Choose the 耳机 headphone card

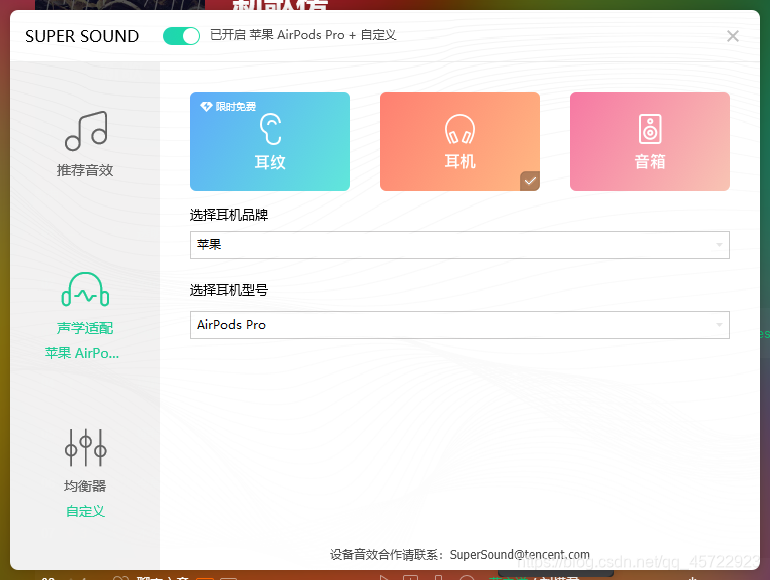click(x=460, y=141)
